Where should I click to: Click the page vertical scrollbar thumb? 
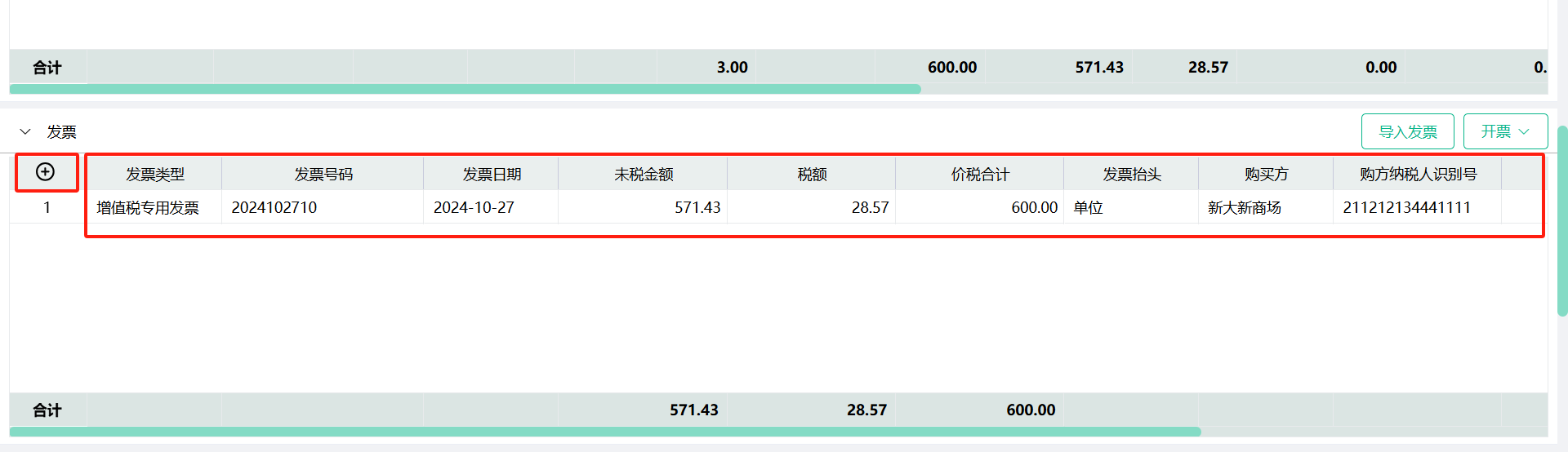(1562, 220)
